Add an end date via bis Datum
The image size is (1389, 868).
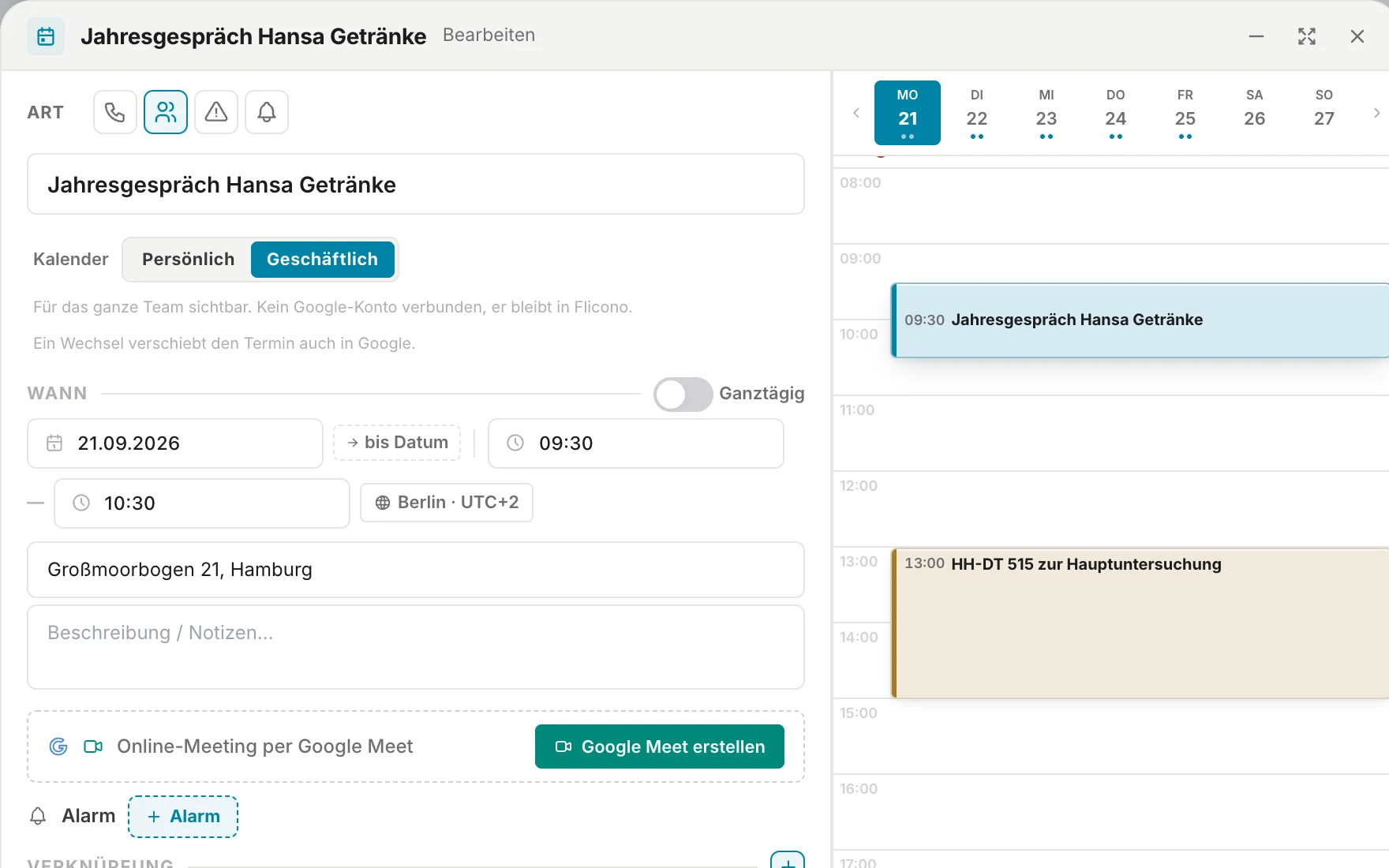[397, 443]
